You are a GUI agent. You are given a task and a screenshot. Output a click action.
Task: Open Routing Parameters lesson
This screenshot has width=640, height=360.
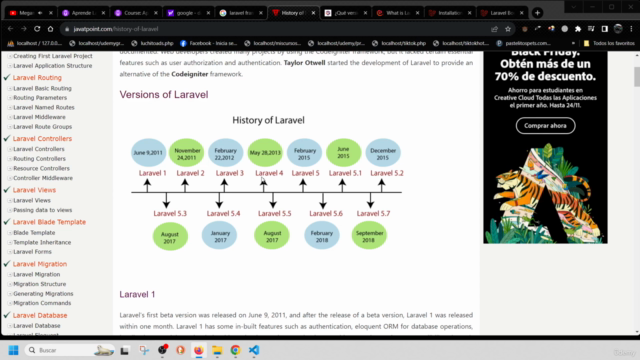coord(40,98)
